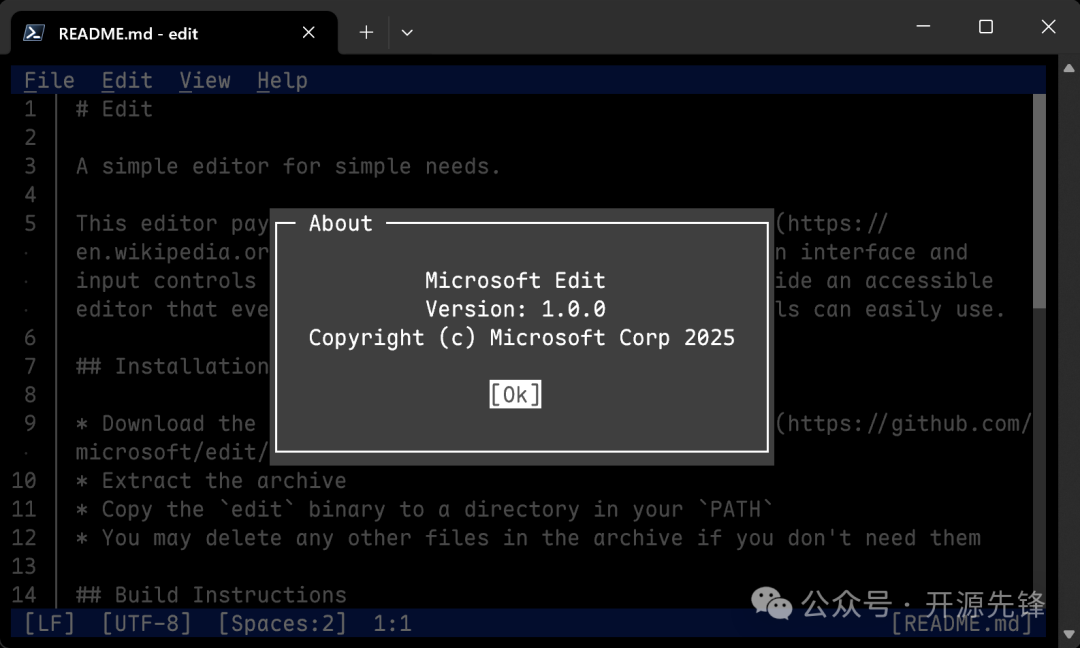Screen dimensions: 1080x648
Task: Click the '# Edit' heading on line 1
Action: coord(114,109)
